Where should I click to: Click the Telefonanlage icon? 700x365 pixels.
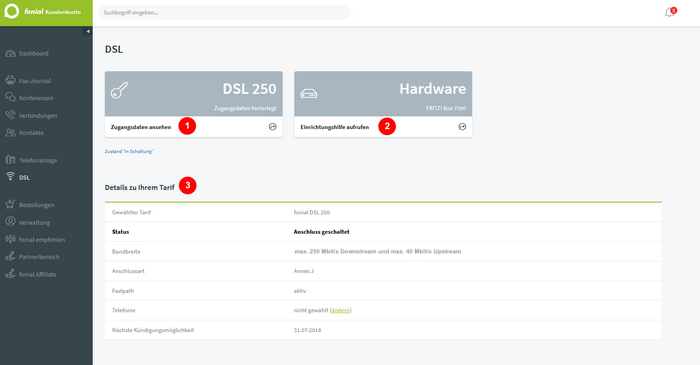[x=10, y=160]
